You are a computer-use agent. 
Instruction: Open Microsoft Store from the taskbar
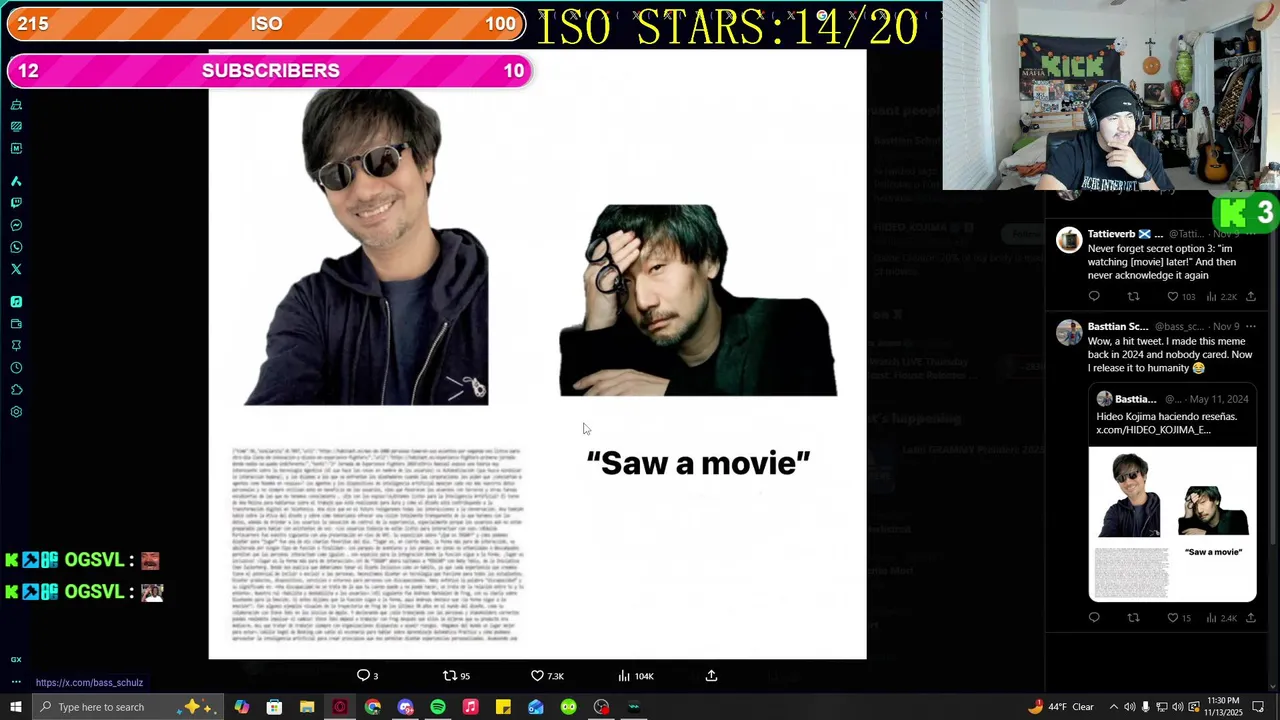pyautogui.click(x=274, y=707)
